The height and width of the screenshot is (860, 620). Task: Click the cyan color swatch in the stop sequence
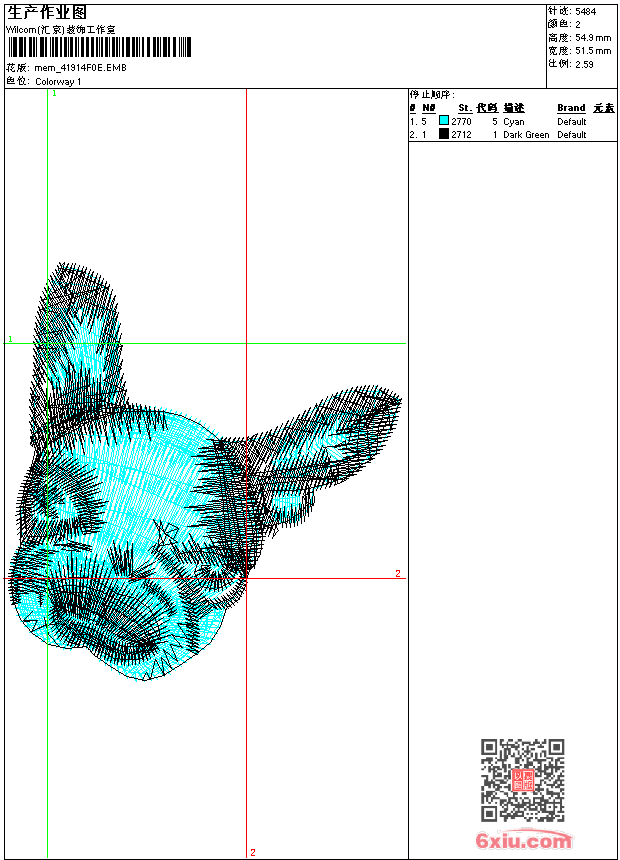(444, 121)
